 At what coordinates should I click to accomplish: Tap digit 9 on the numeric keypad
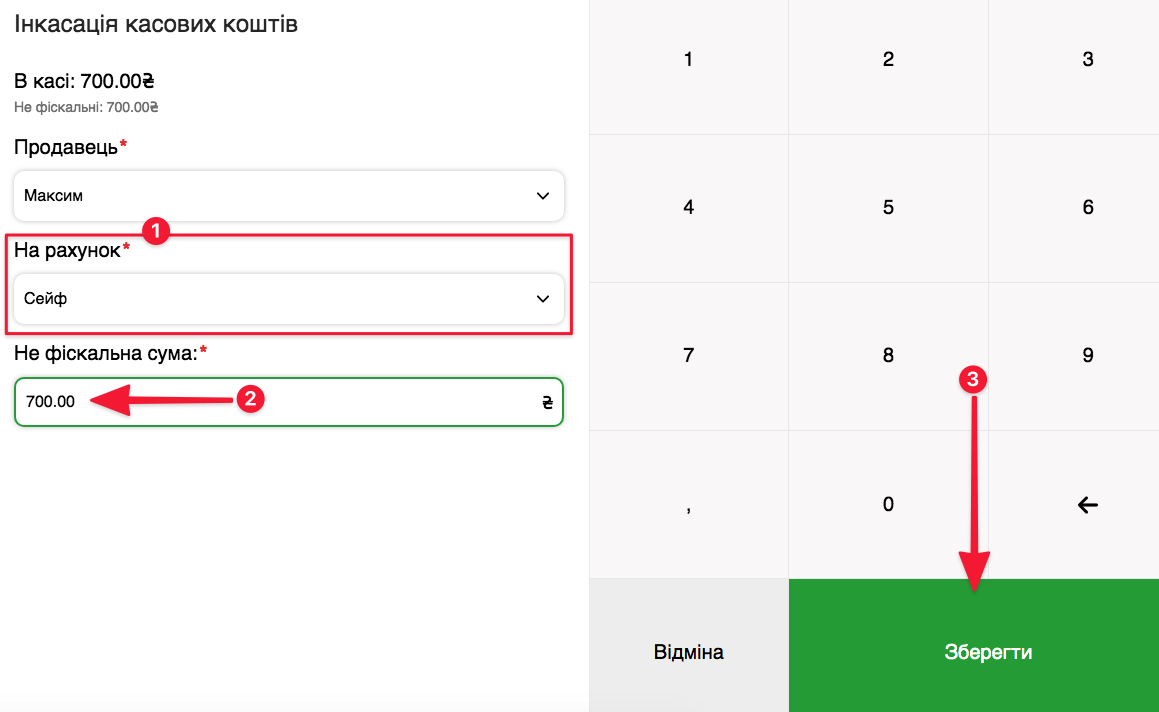coord(1088,356)
